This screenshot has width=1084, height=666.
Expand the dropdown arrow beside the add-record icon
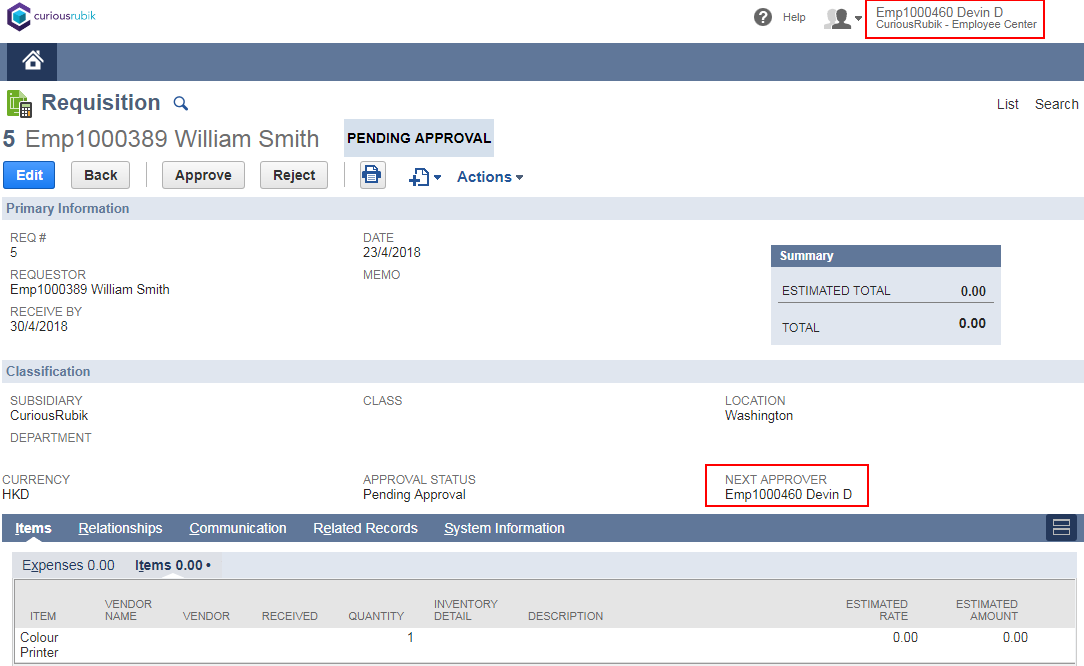tap(435, 176)
